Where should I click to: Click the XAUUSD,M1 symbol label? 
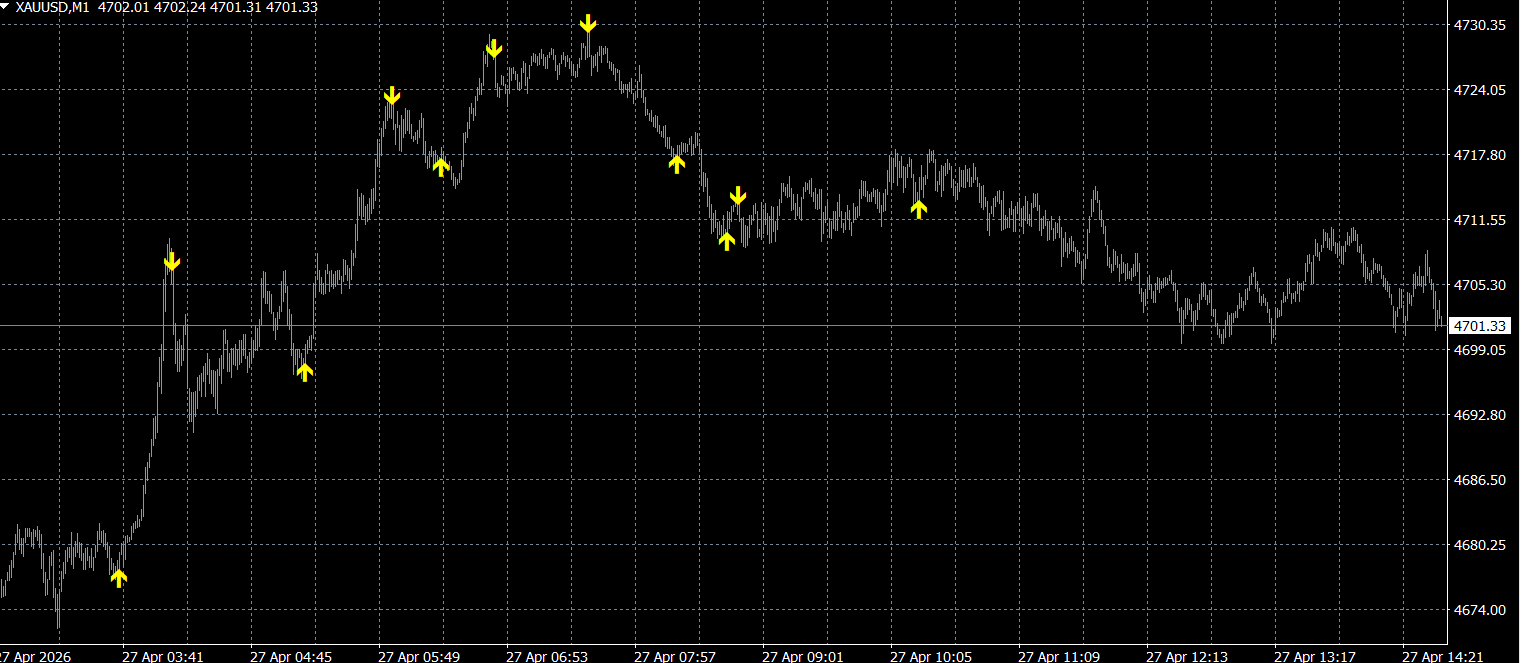(52, 7)
